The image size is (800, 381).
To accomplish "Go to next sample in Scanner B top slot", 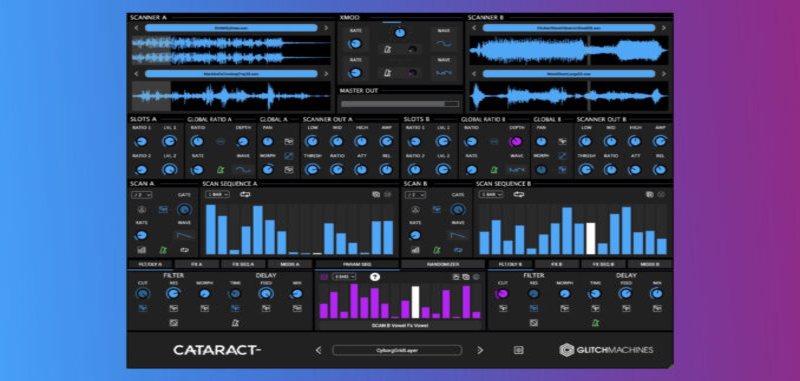I will [x=664, y=28].
